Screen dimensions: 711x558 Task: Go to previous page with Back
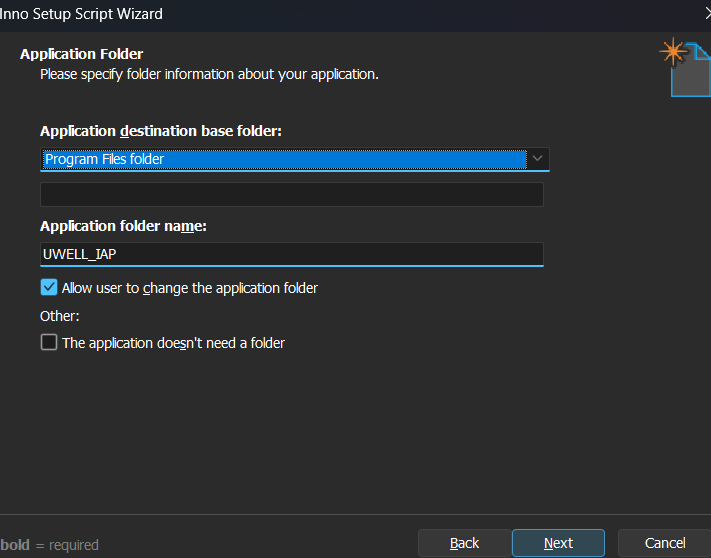pos(464,543)
